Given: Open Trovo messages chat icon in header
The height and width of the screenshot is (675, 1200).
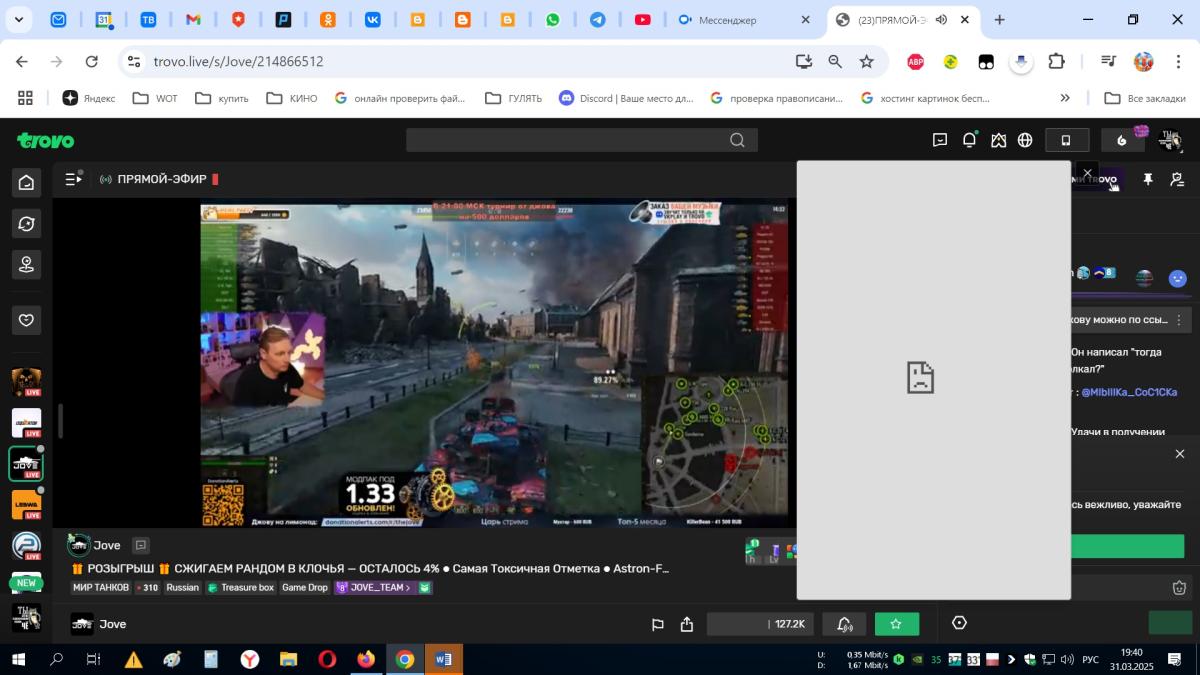Looking at the screenshot, I should [940, 140].
